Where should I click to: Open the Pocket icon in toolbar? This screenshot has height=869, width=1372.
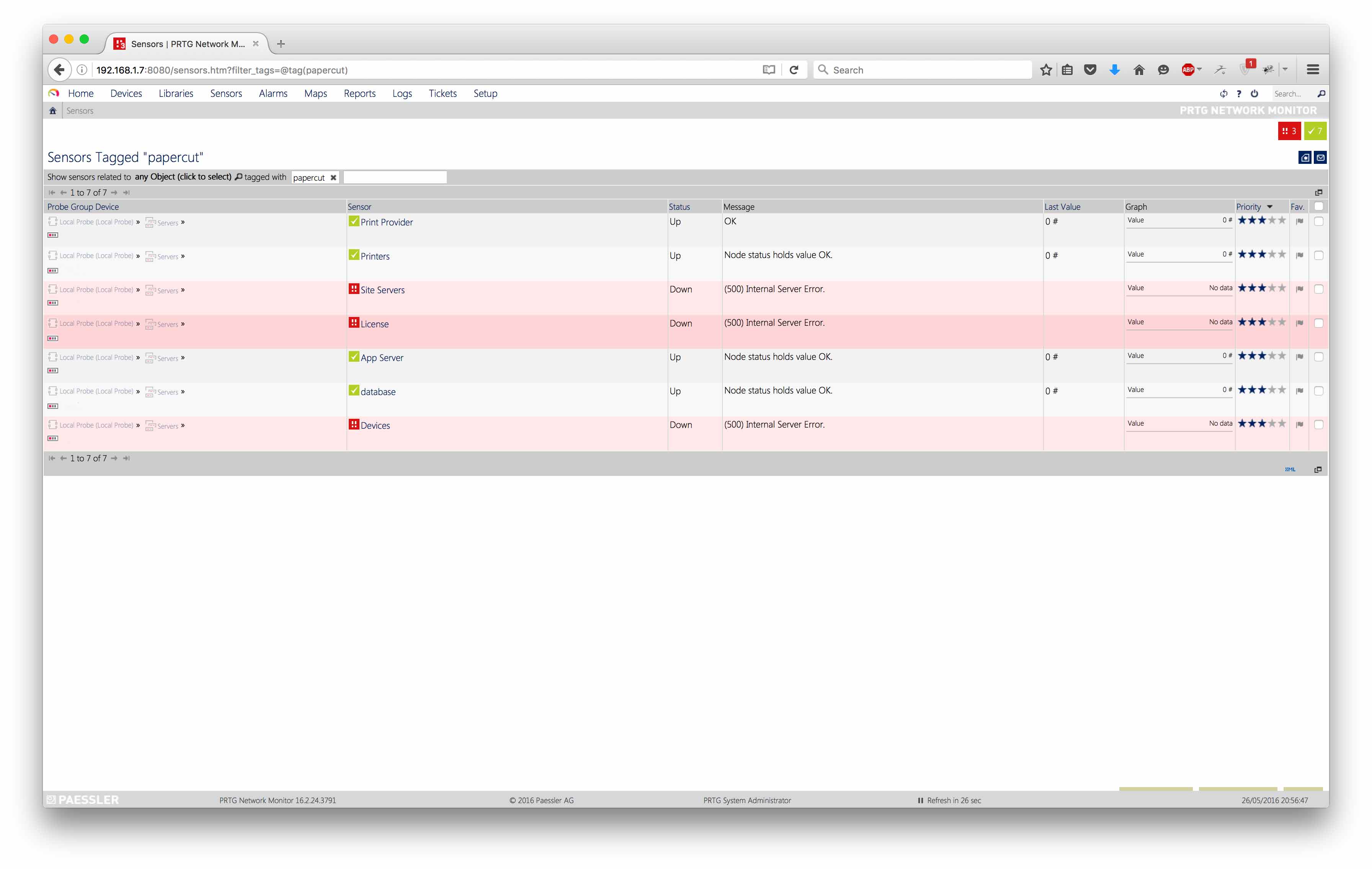pos(1090,70)
